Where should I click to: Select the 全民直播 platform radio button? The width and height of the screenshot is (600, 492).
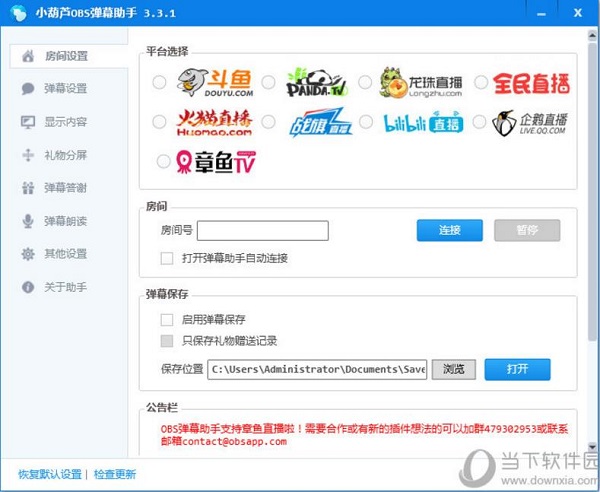pos(481,82)
